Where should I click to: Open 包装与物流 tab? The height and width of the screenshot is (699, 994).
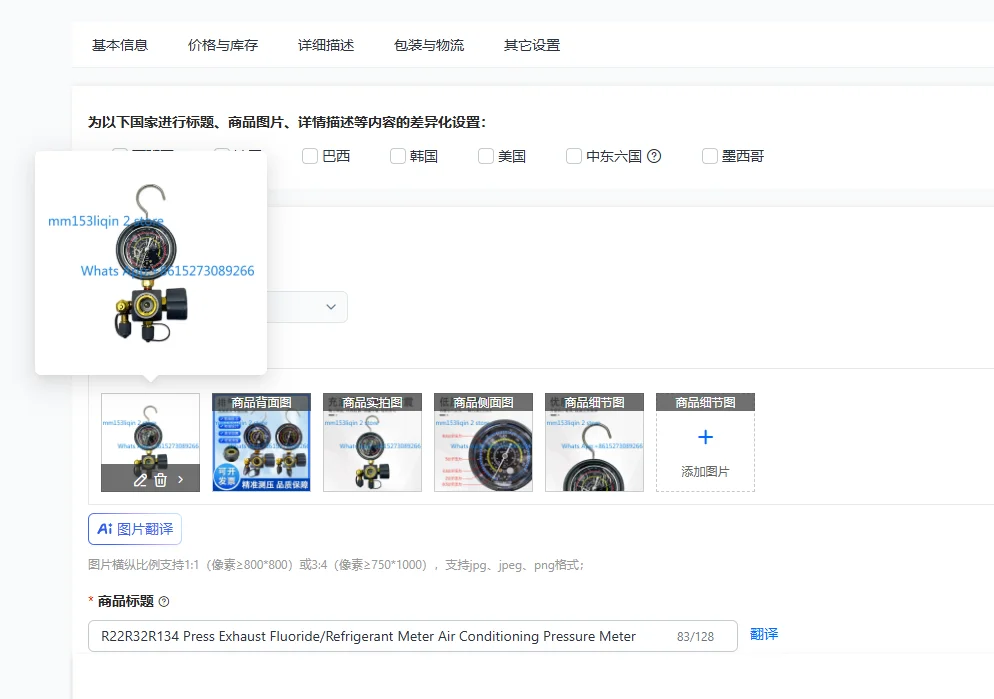click(429, 45)
